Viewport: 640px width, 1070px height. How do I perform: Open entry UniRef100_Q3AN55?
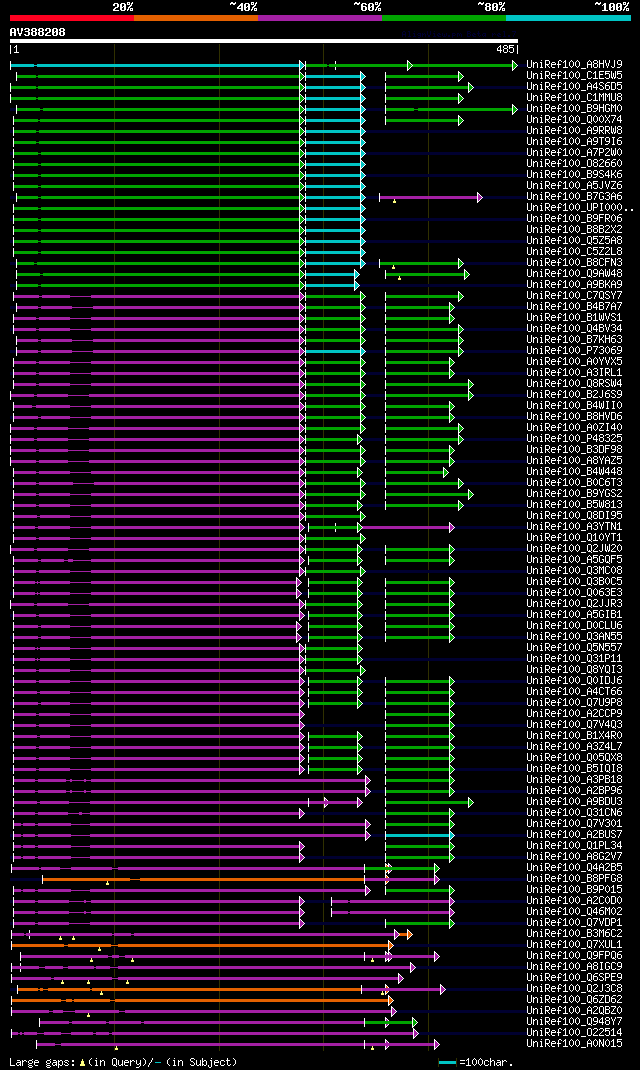[574, 636]
